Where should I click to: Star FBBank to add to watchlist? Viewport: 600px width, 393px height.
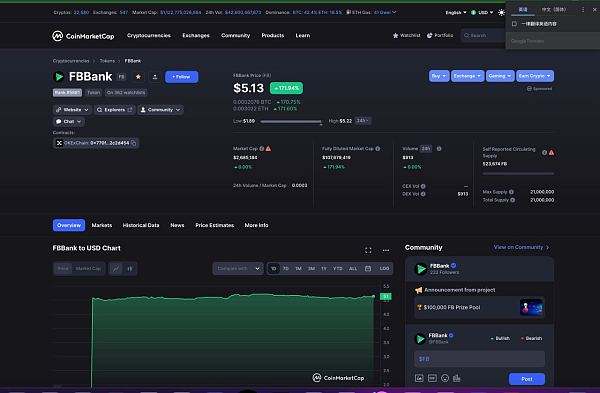tap(138, 77)
